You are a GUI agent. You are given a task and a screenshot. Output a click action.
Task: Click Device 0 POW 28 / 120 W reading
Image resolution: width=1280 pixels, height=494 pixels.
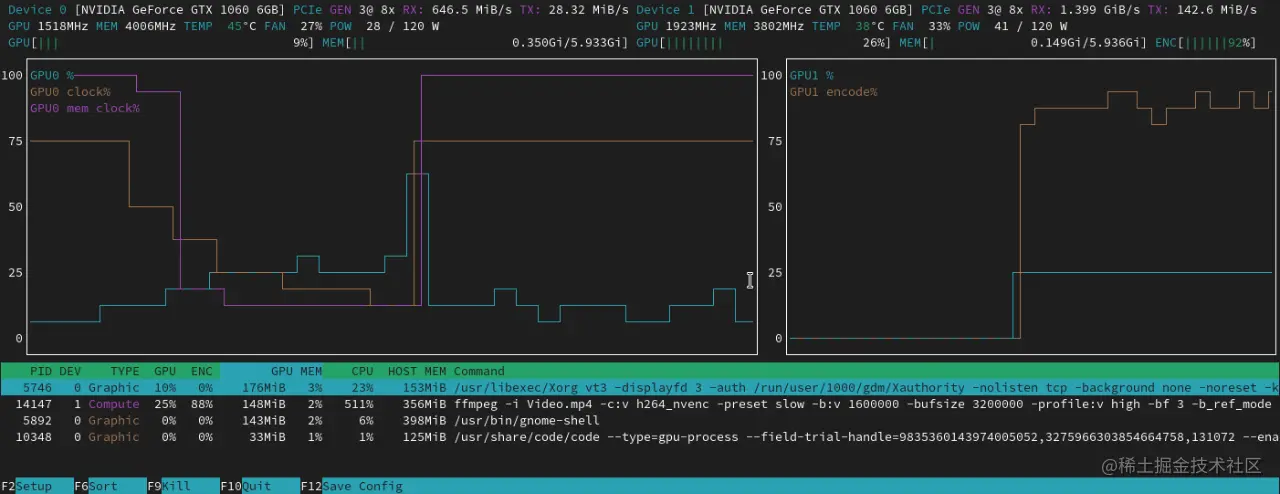click(382, 26)
